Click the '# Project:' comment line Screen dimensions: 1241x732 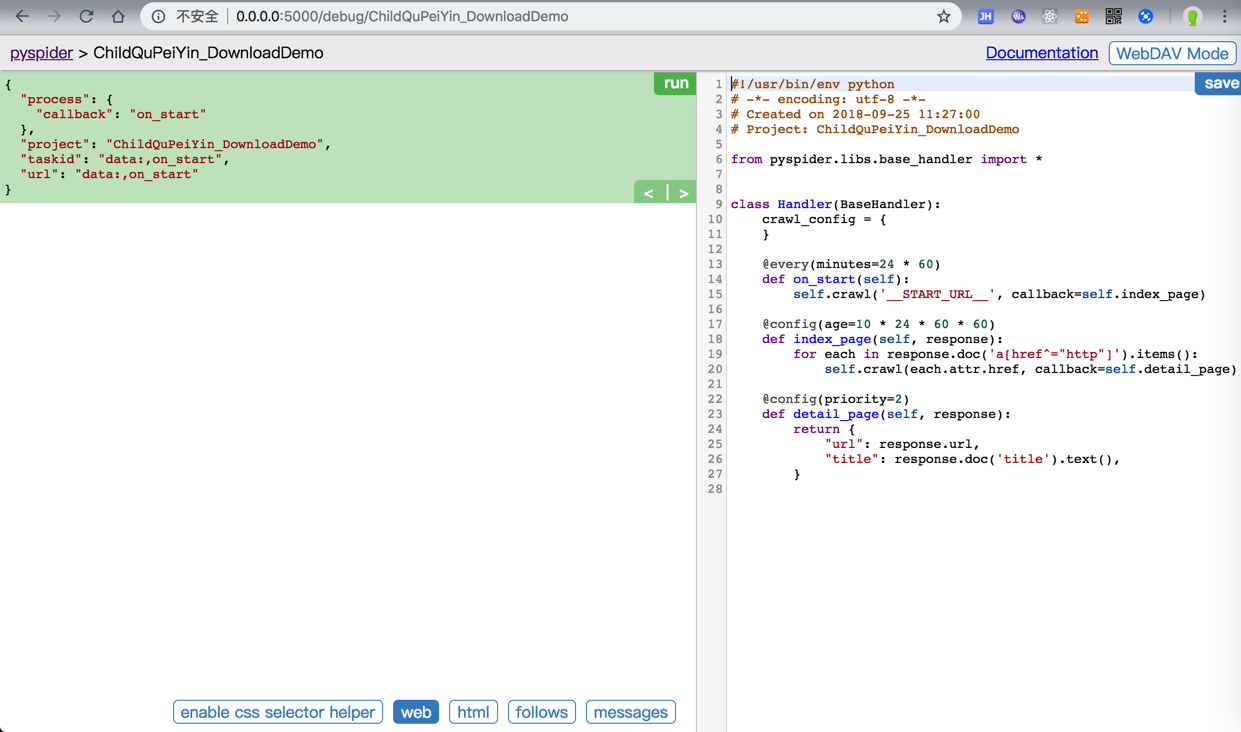pos(875,129)
